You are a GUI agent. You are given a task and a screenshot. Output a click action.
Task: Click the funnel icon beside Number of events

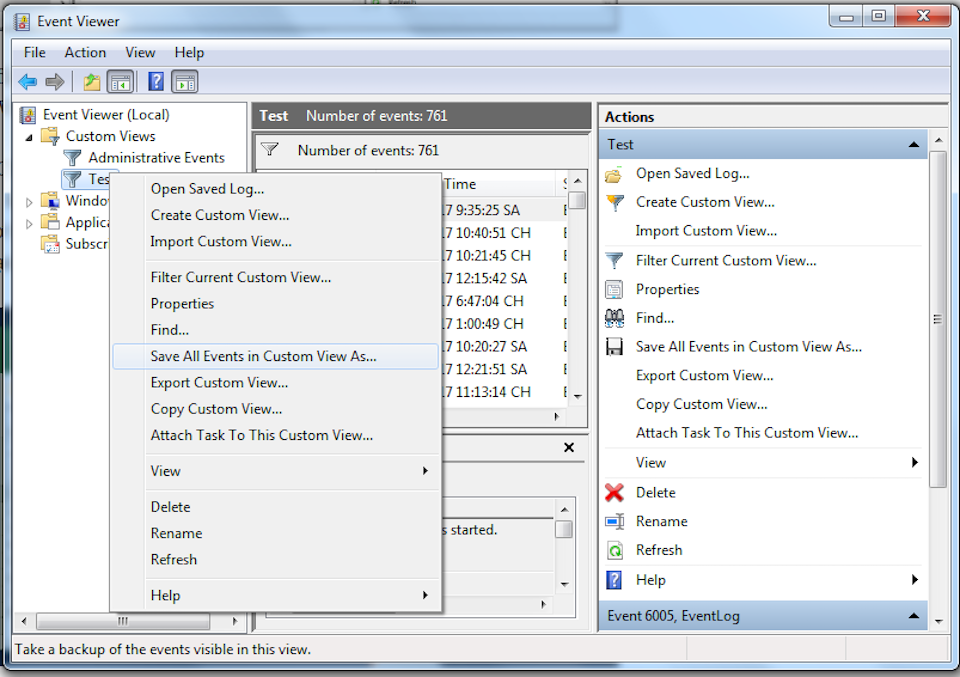[269, 149]
